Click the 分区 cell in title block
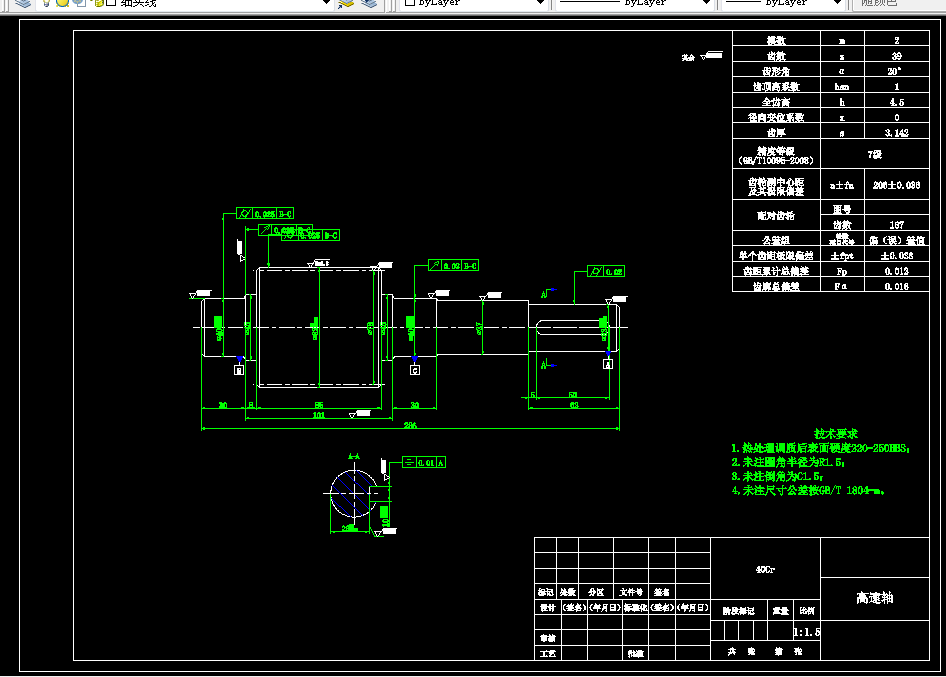 [596, 592]
